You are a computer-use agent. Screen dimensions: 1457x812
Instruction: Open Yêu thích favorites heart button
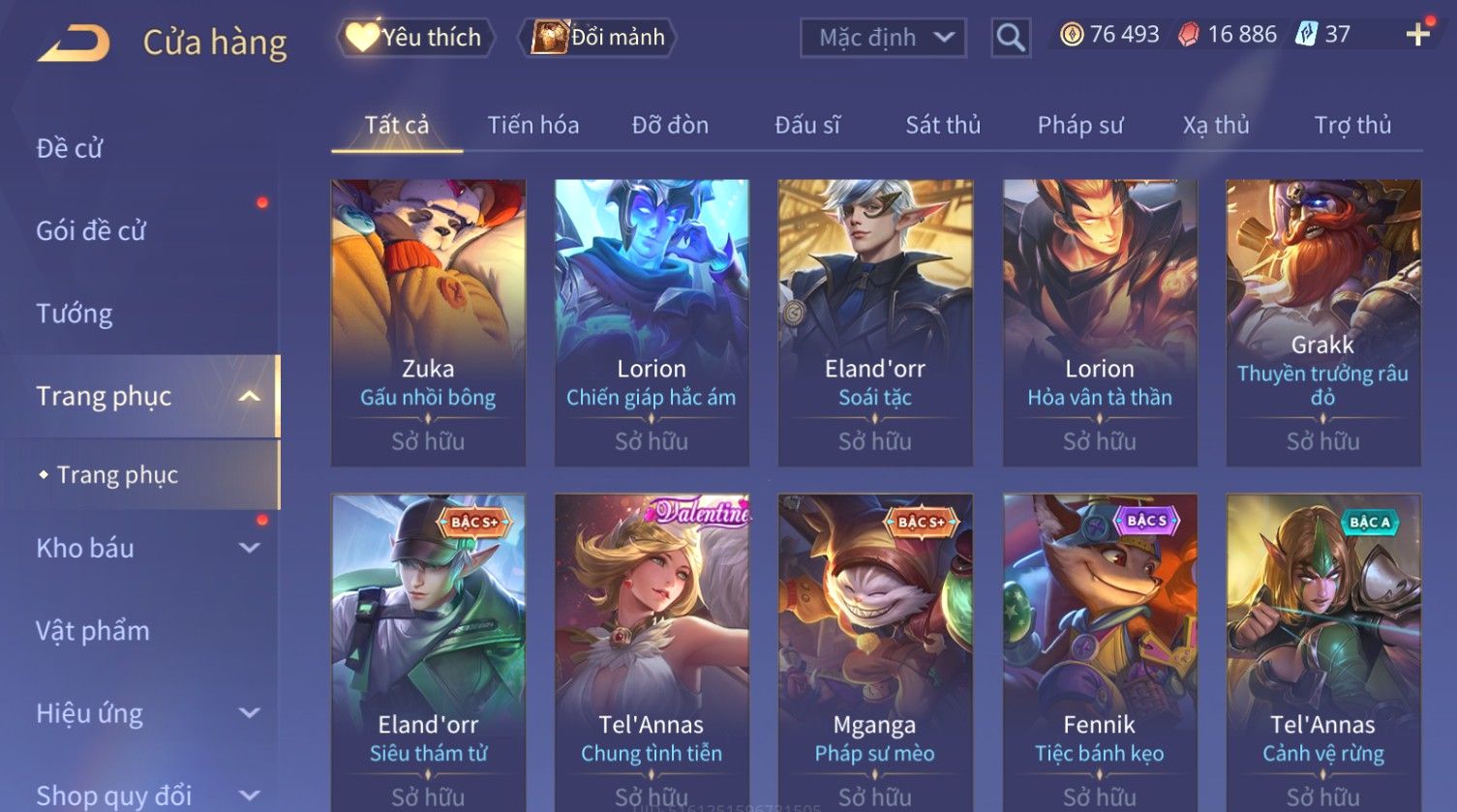[415, 38]
